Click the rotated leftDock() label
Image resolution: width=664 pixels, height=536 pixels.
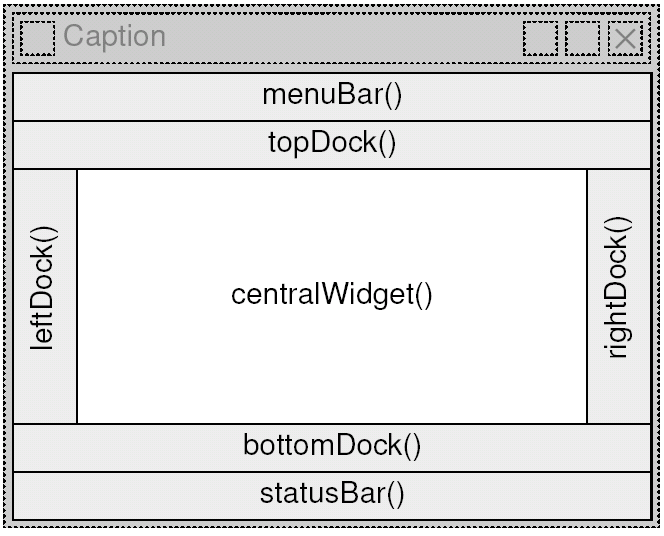[x=43, y=288]
